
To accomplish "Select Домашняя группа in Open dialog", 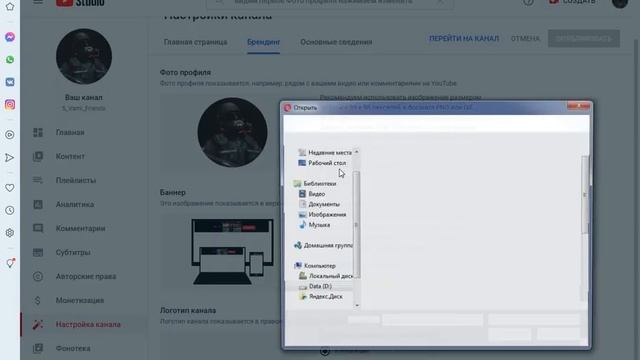I will point(323,245).
